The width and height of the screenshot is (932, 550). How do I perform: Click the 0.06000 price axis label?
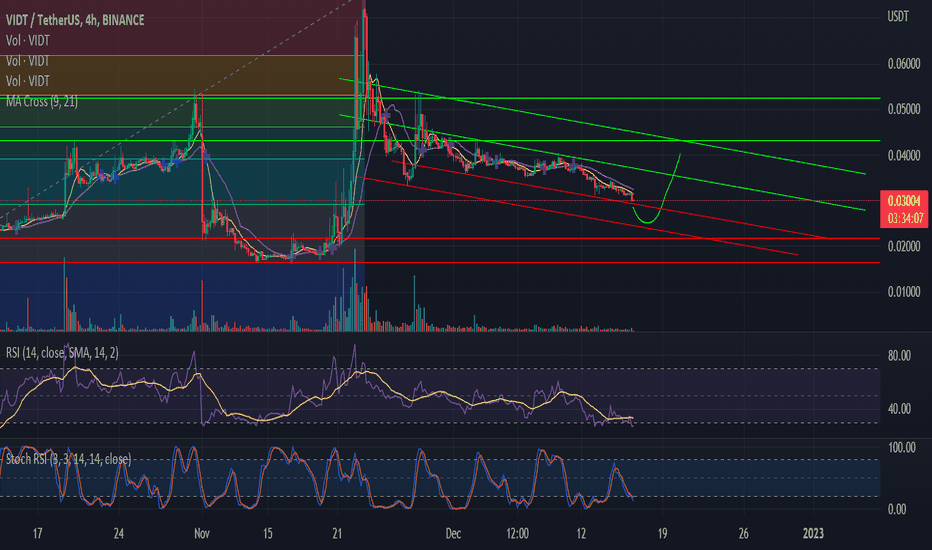(x=903, y=64)
